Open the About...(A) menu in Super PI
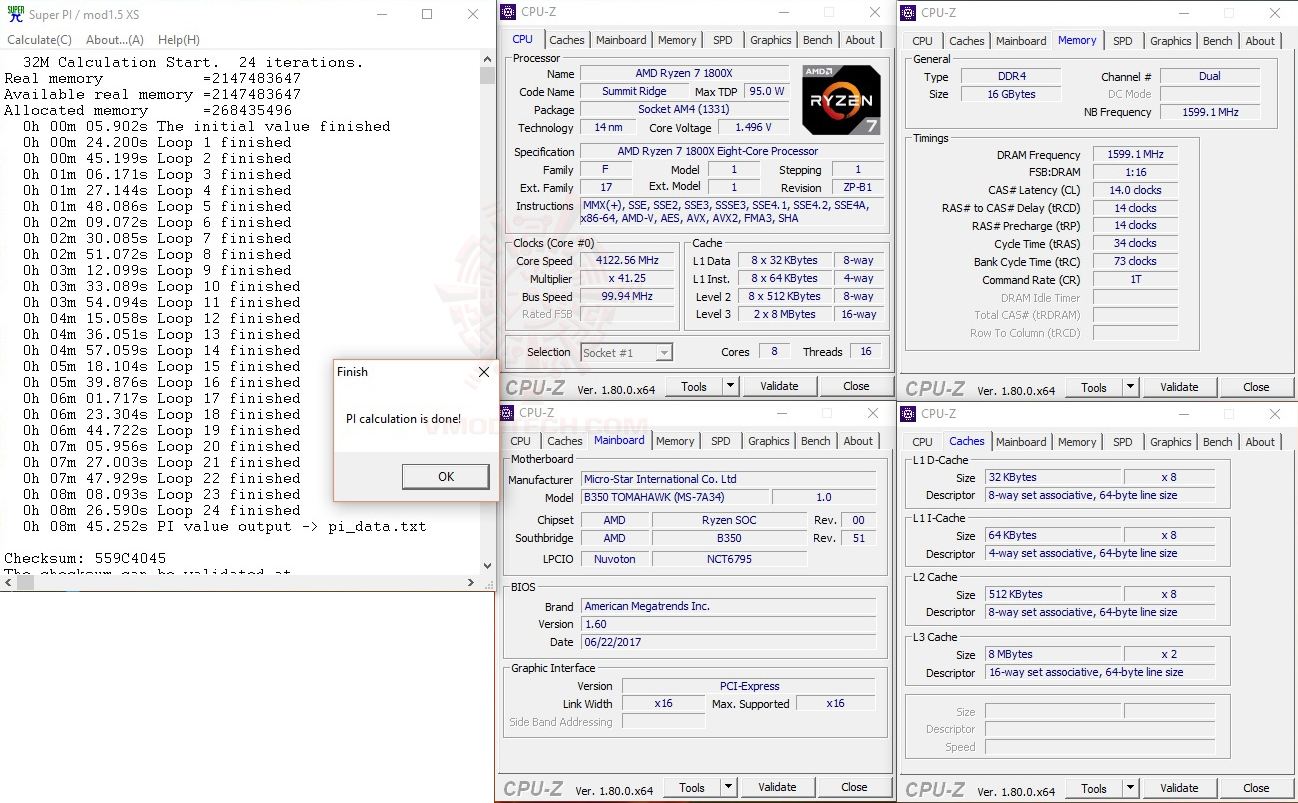1298x803 pixels. tap(115, 40)
